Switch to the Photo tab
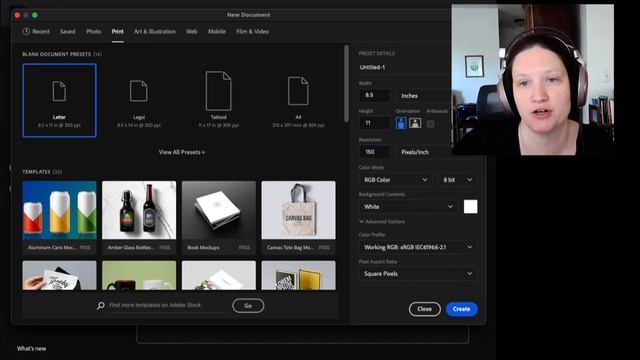 click(x=93, y=31)
